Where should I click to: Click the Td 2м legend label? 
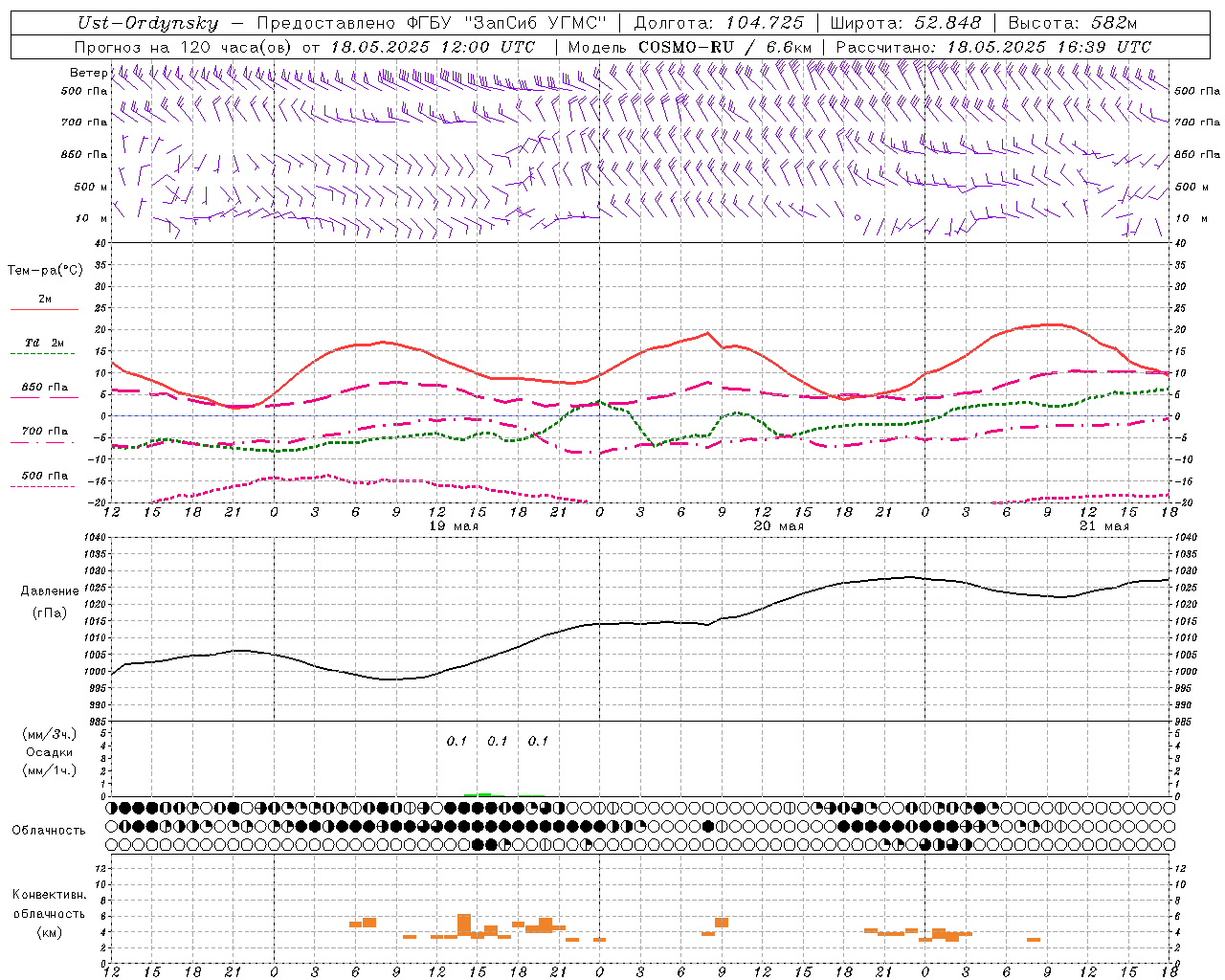(x=45, y=343)
